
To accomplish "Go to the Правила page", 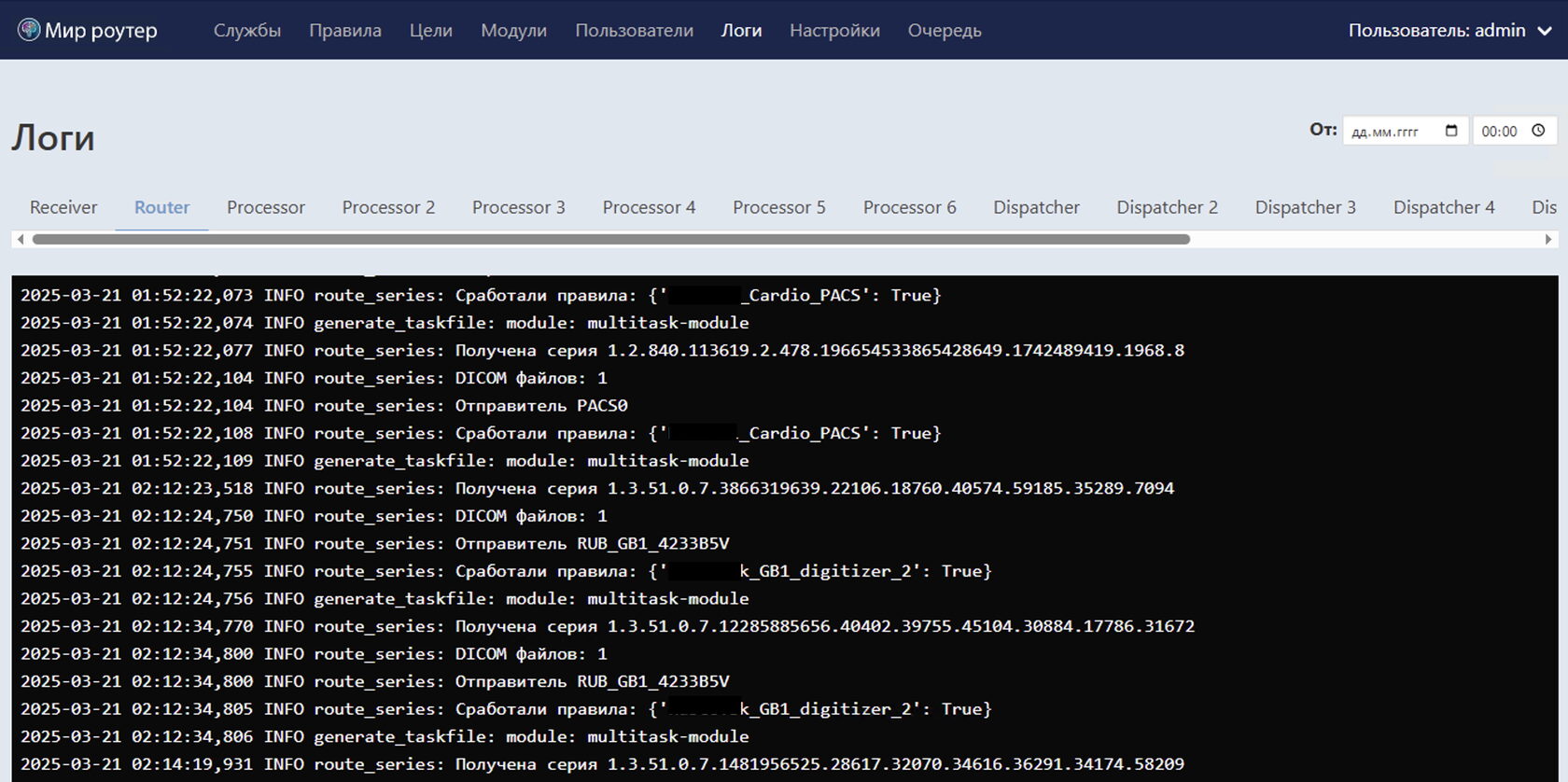I will (345, 30).
